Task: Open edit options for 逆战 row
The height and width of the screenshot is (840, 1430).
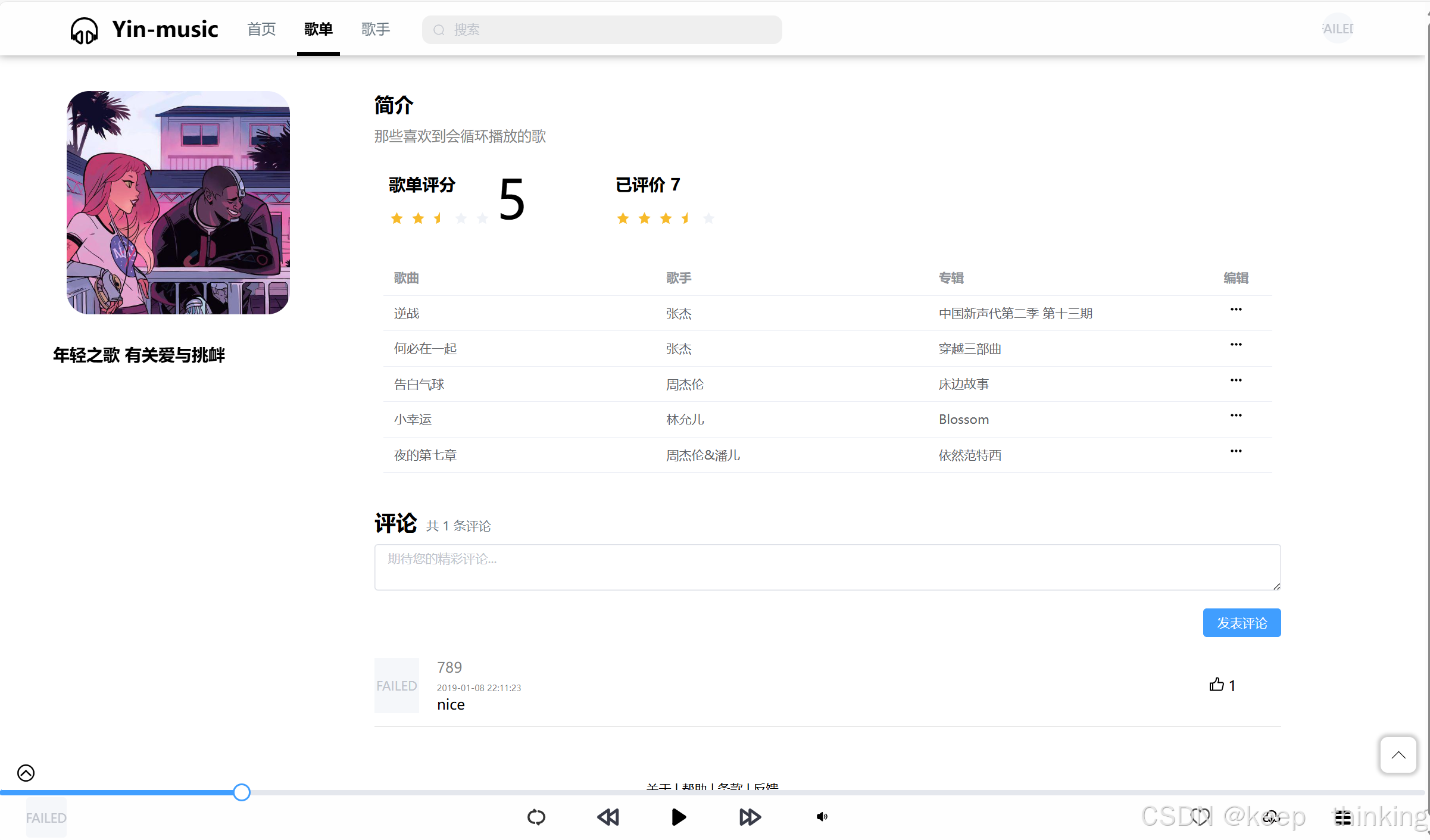Action: click(1236, 310)
